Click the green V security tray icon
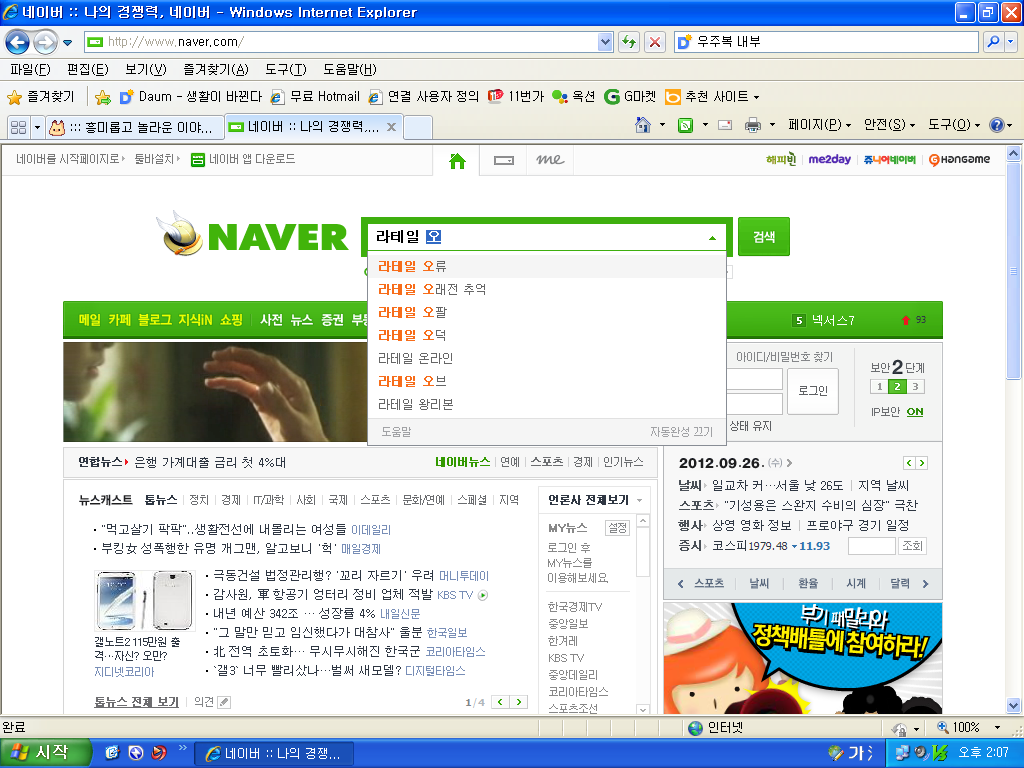Screen dimensions: 1024x768 (939, 753)
